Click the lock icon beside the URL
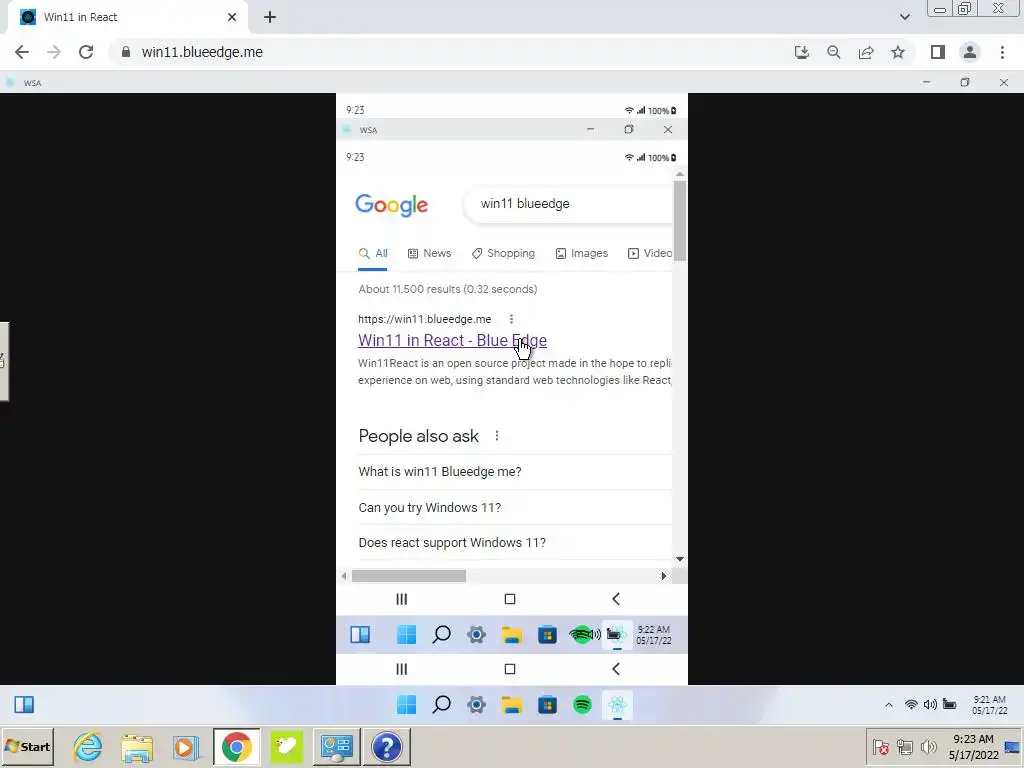 click(126, 52)
